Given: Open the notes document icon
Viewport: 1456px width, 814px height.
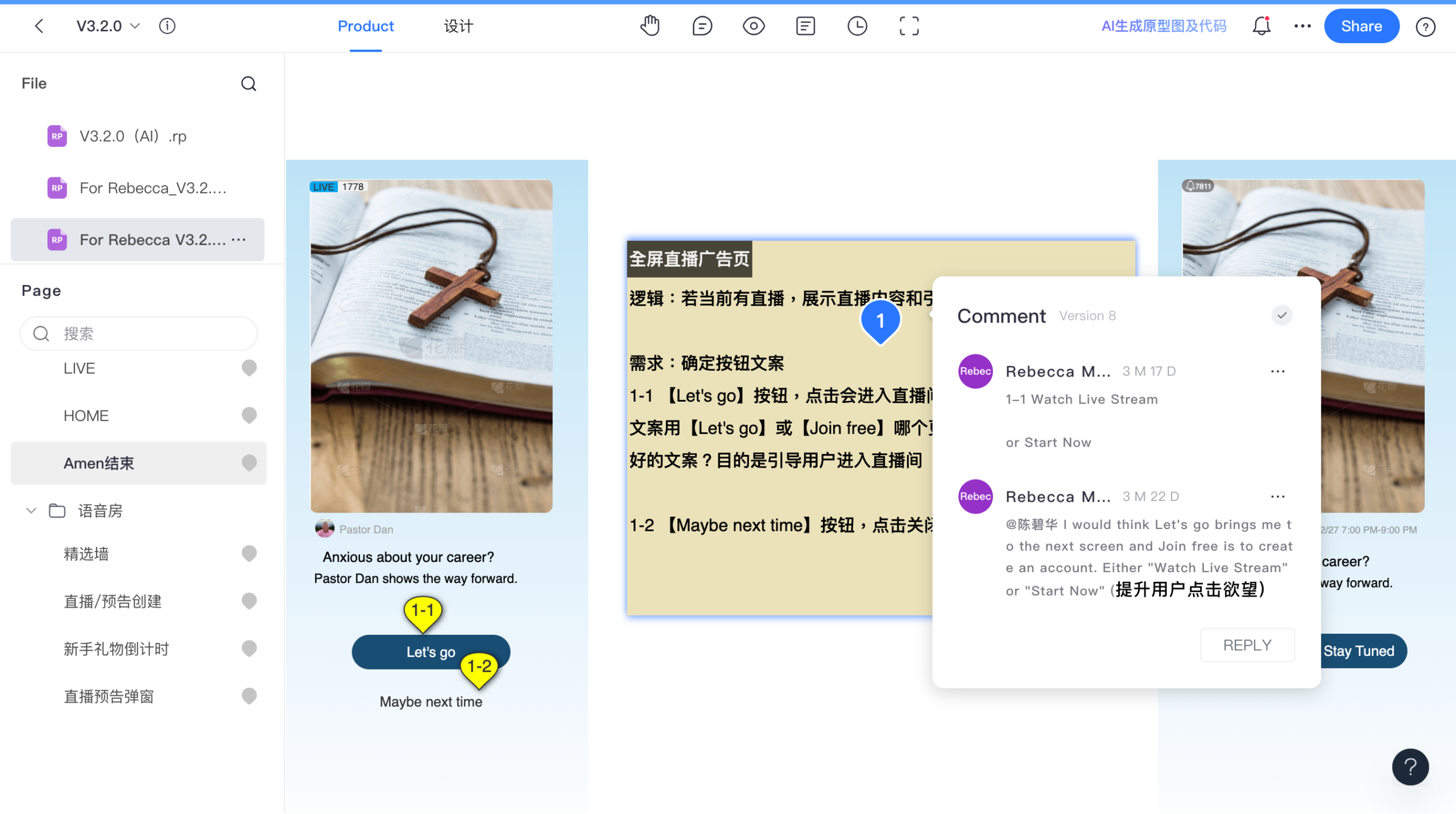Looking at the screenshot, I should (805, 26).
